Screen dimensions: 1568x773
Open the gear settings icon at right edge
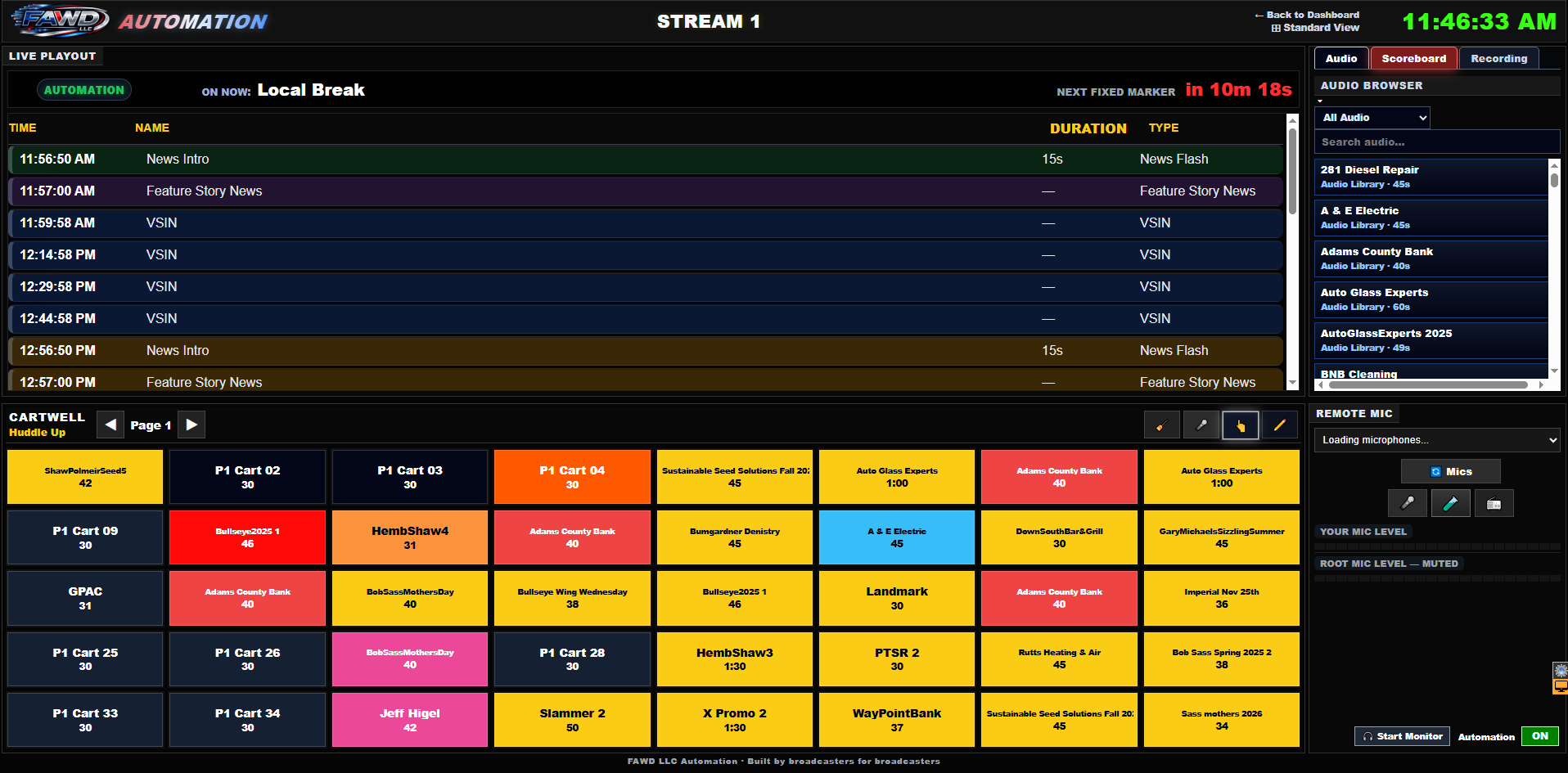click(x=1561, y=671)
